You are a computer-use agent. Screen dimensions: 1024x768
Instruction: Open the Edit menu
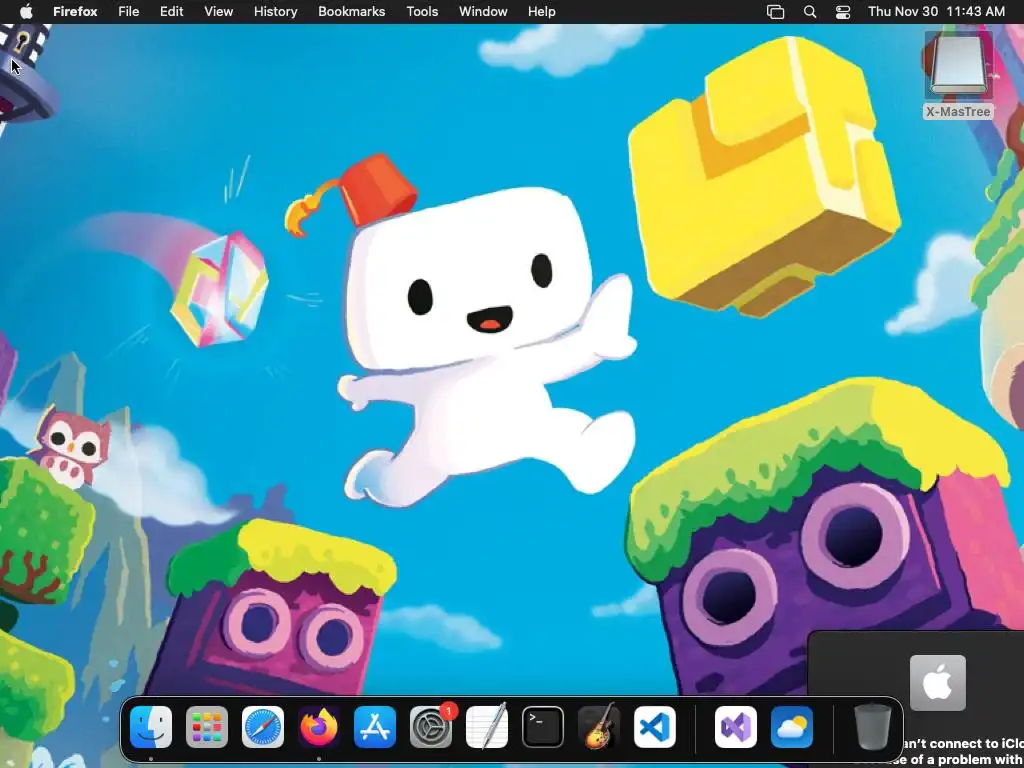click(x=172, y=12)
